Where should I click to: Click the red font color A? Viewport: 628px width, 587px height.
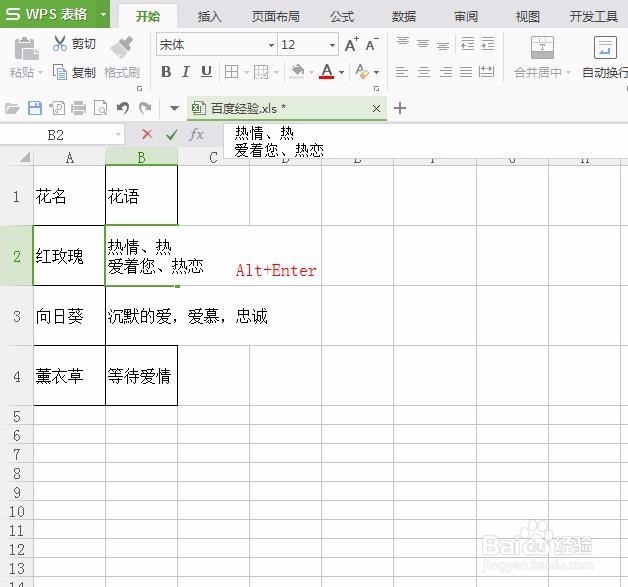pyautogui.click(x=327, y=72)
